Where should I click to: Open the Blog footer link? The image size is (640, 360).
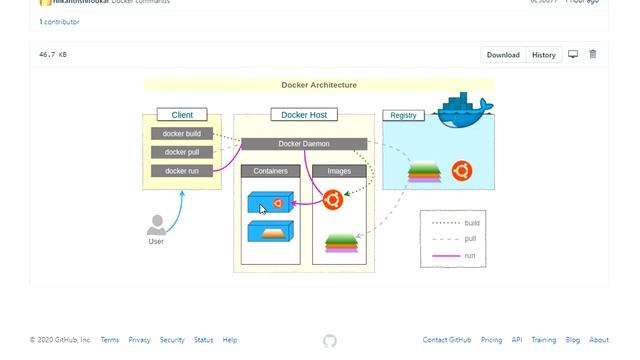(573, 340)
